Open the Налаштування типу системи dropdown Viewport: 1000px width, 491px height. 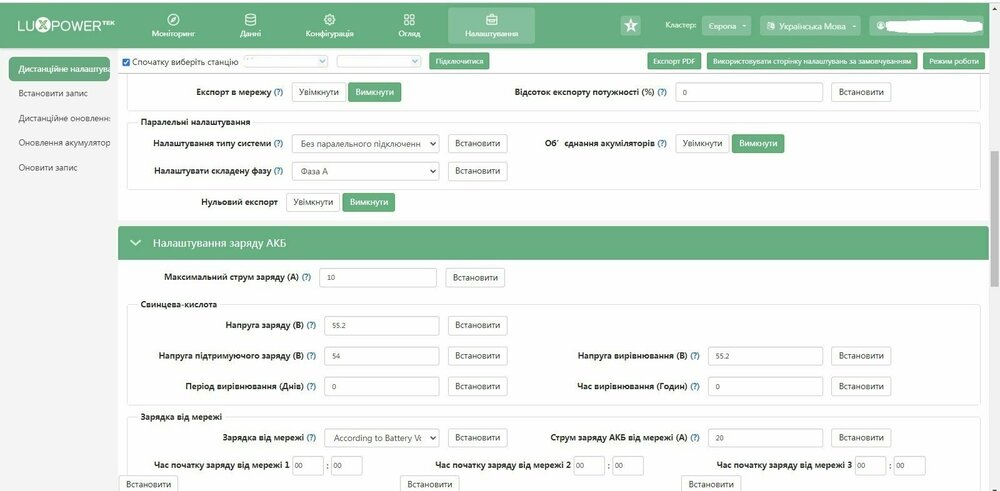click(366, 144)
